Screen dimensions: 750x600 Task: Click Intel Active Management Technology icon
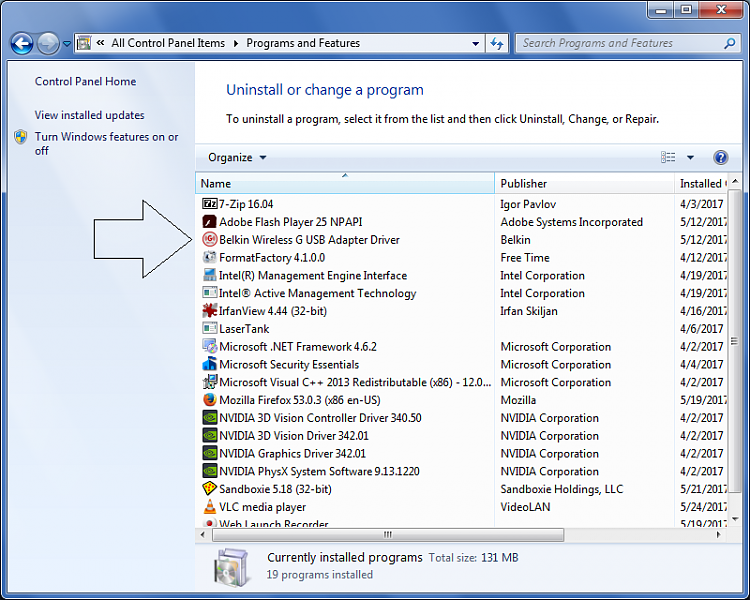210,292
